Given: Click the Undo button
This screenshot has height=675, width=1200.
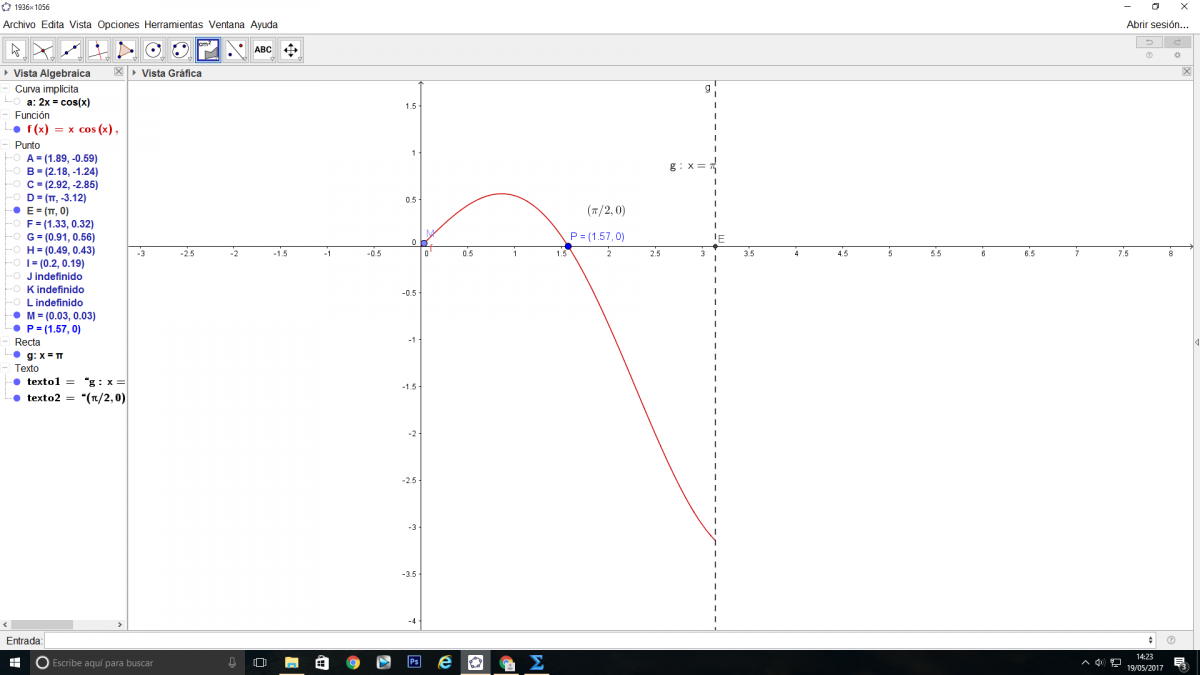Looking at the screenshot, I should [1149, 42].
